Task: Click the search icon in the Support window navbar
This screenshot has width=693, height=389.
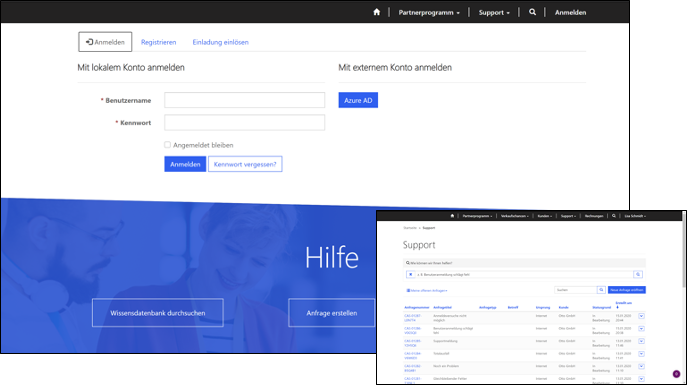Action: [614, 216]
